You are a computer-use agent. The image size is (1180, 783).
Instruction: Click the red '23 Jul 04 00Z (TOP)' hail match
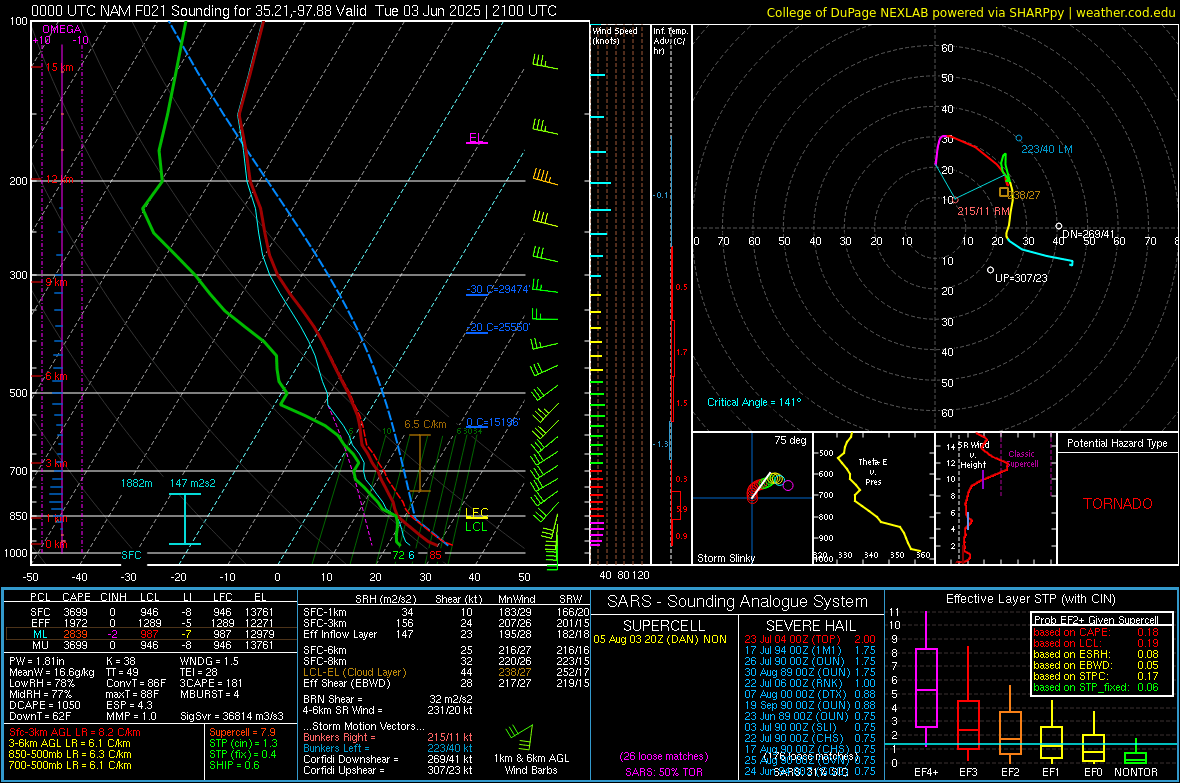click(792, 639)
